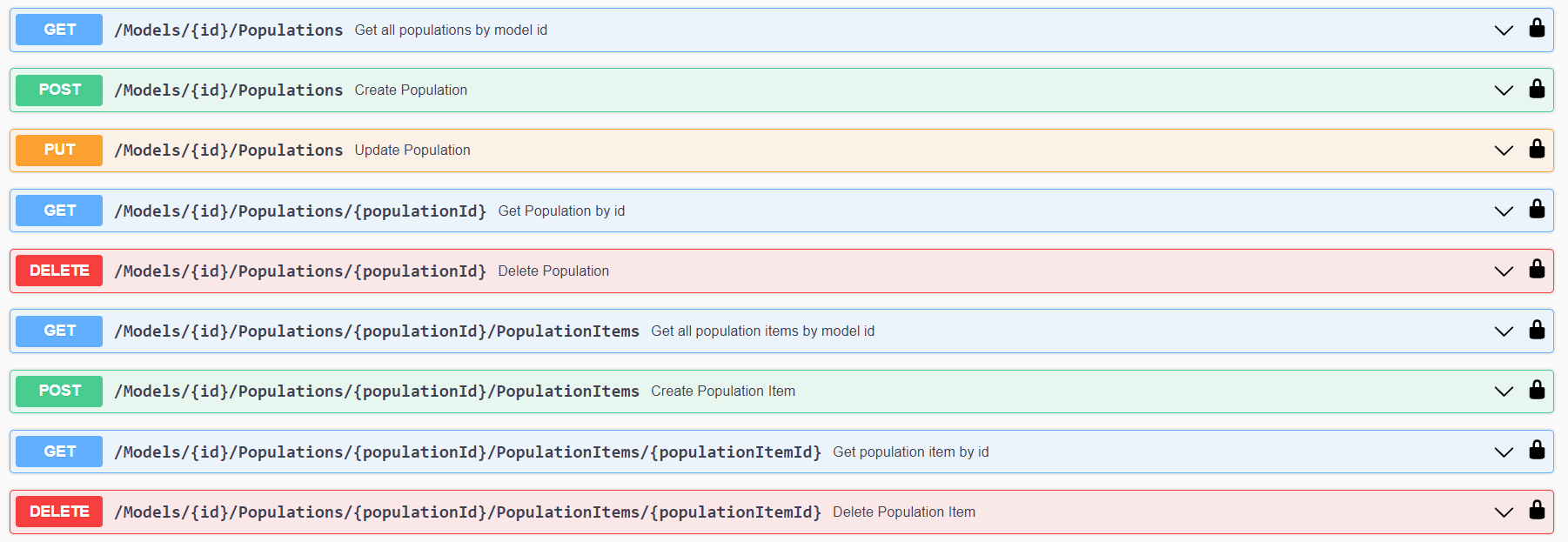Click GET badge for Get all populations by model id
The width and height of the screenshot is (1568, 542).
(59, 30)
